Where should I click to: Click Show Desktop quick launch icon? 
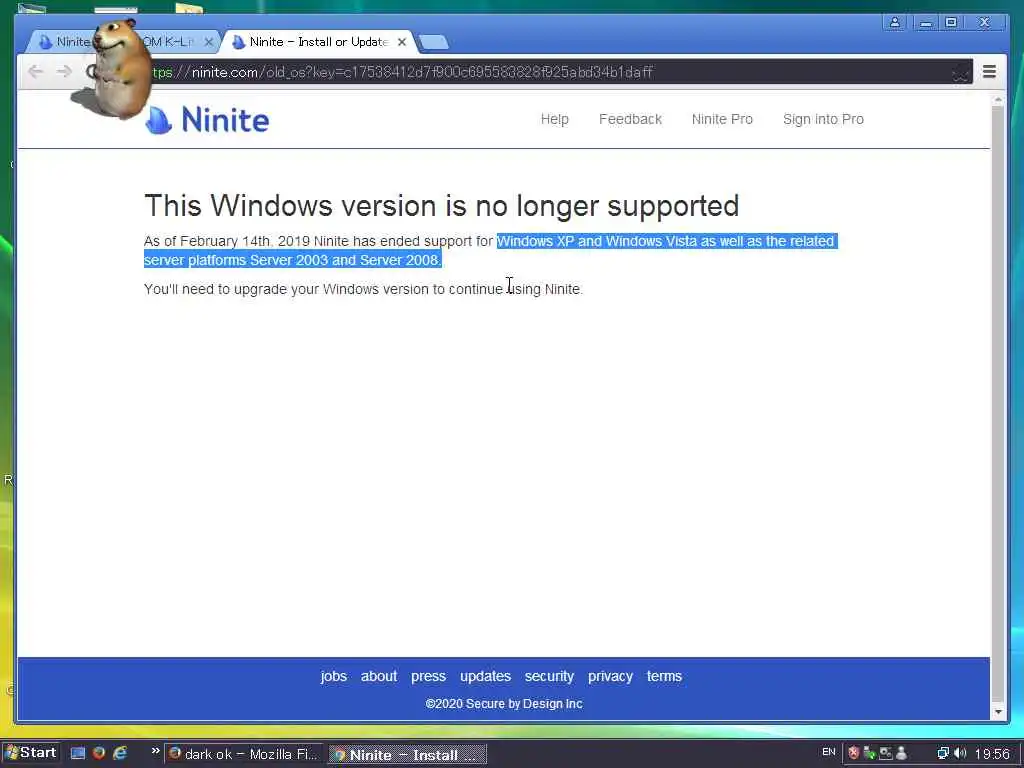tap(78, 753)
